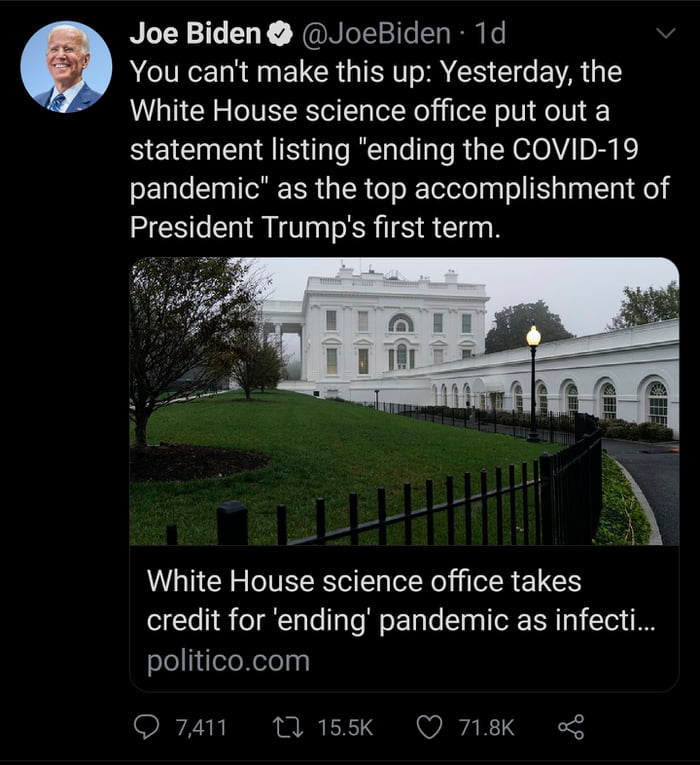700x765 pixels.
Task: Open the share icon options
Action: (570, 727)
